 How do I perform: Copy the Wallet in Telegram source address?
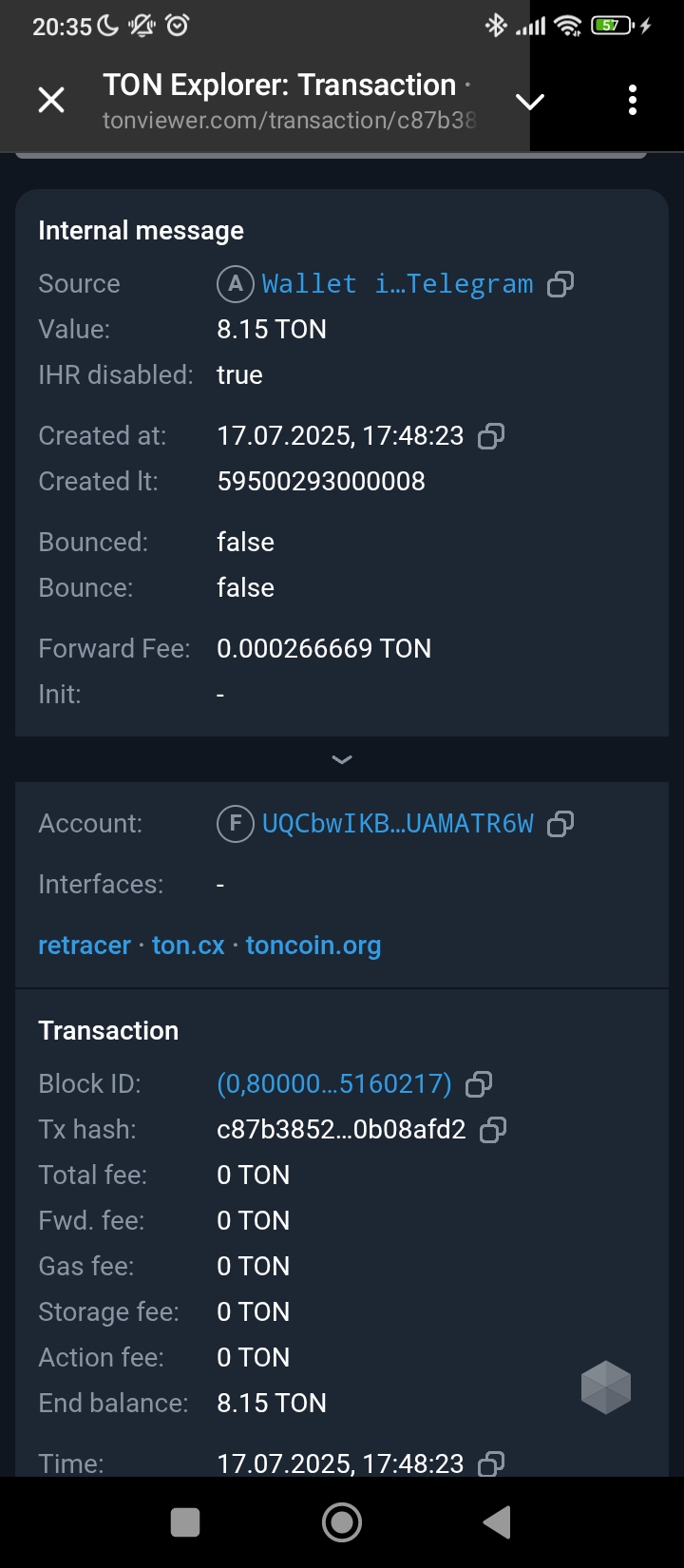560,284
